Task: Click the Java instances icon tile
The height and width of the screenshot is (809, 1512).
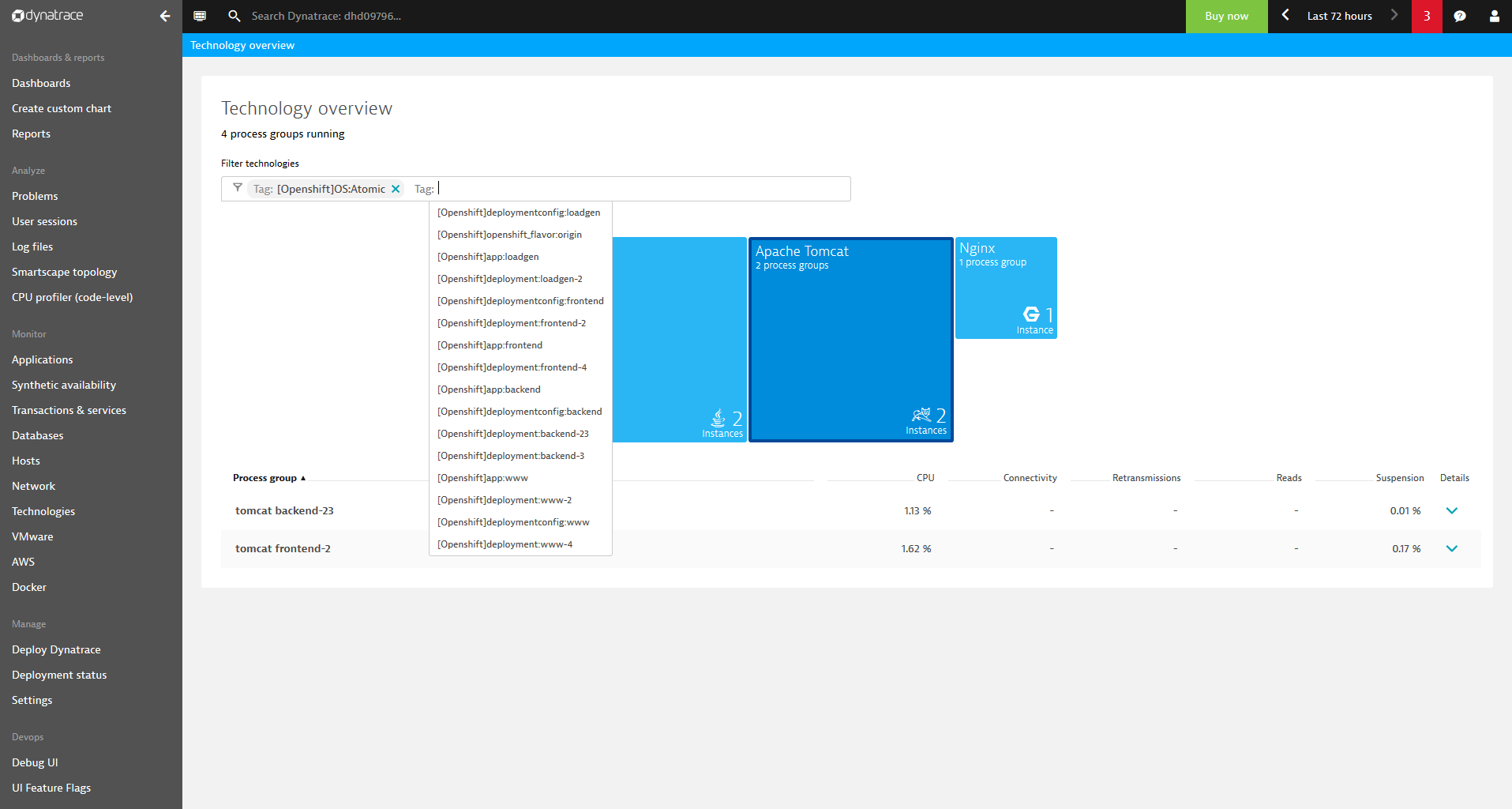Action: (x=718, y=417)
